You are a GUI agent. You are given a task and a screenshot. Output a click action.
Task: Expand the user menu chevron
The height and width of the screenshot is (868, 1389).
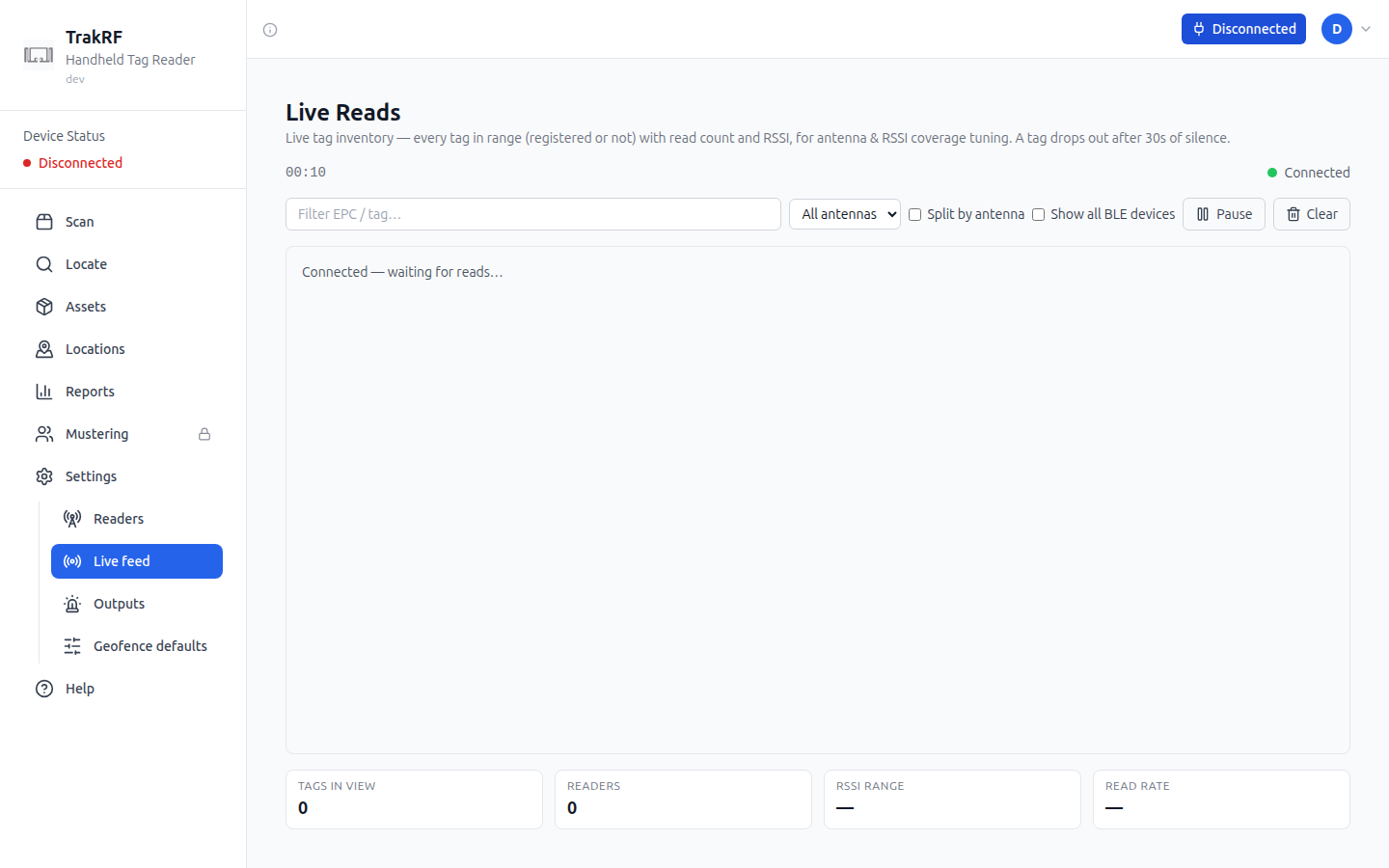click(x=1366, y=29)
